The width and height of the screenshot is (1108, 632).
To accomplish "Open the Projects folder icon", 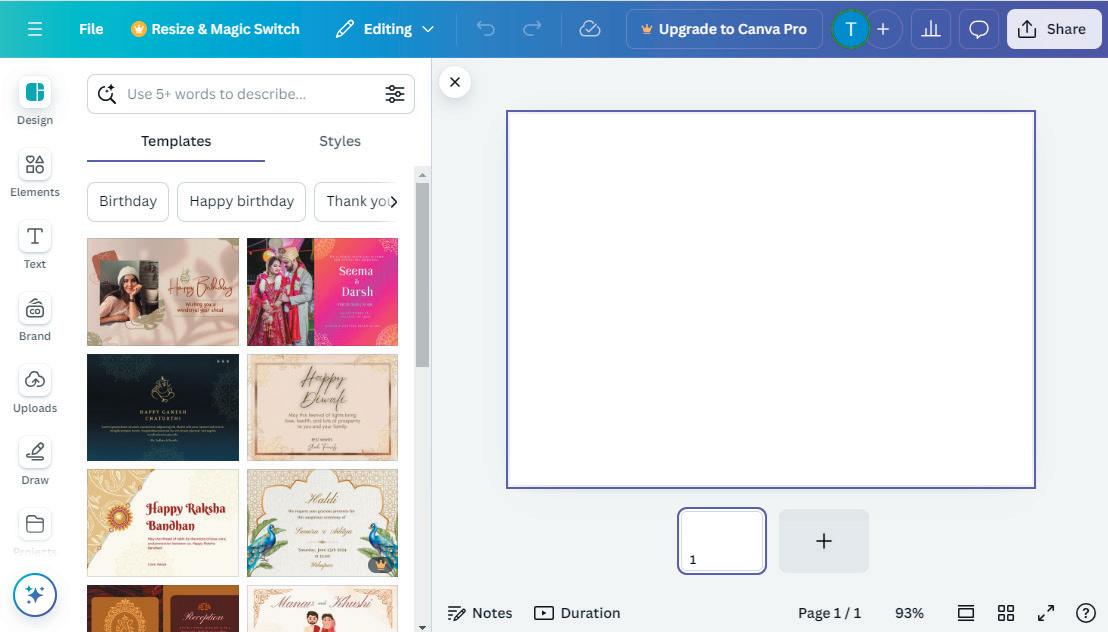I will (35, 525).
